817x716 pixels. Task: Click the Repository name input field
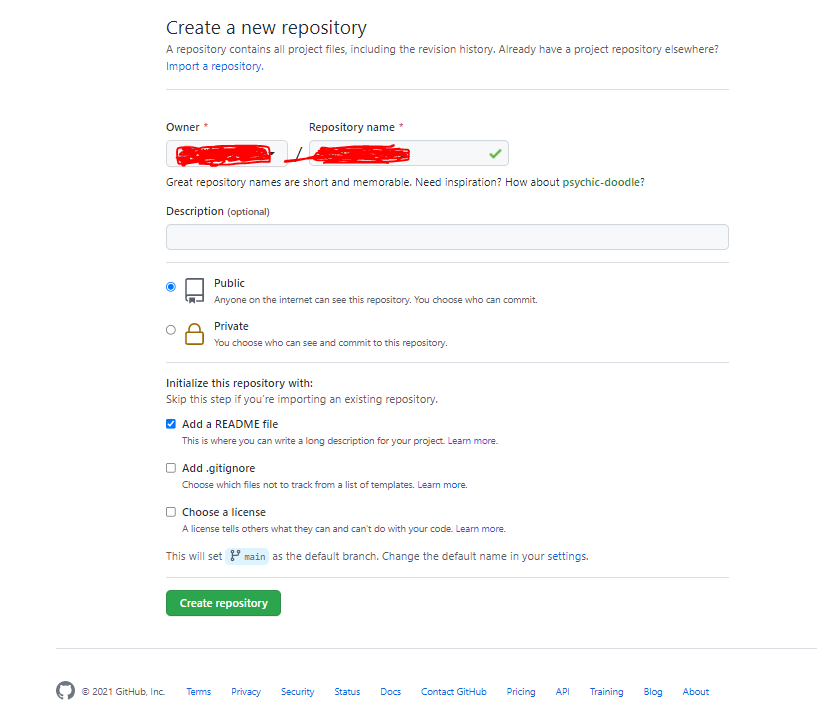[x=408, y=153]
